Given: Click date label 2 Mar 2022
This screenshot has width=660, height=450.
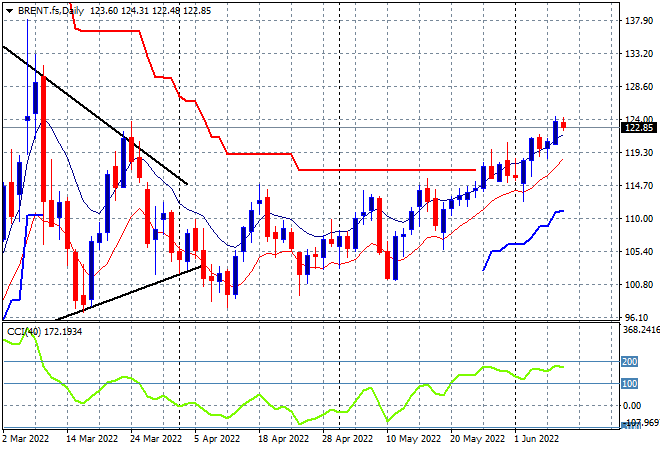Looking at the screenshot, I should pyautogui.click(x=26, y=439).
